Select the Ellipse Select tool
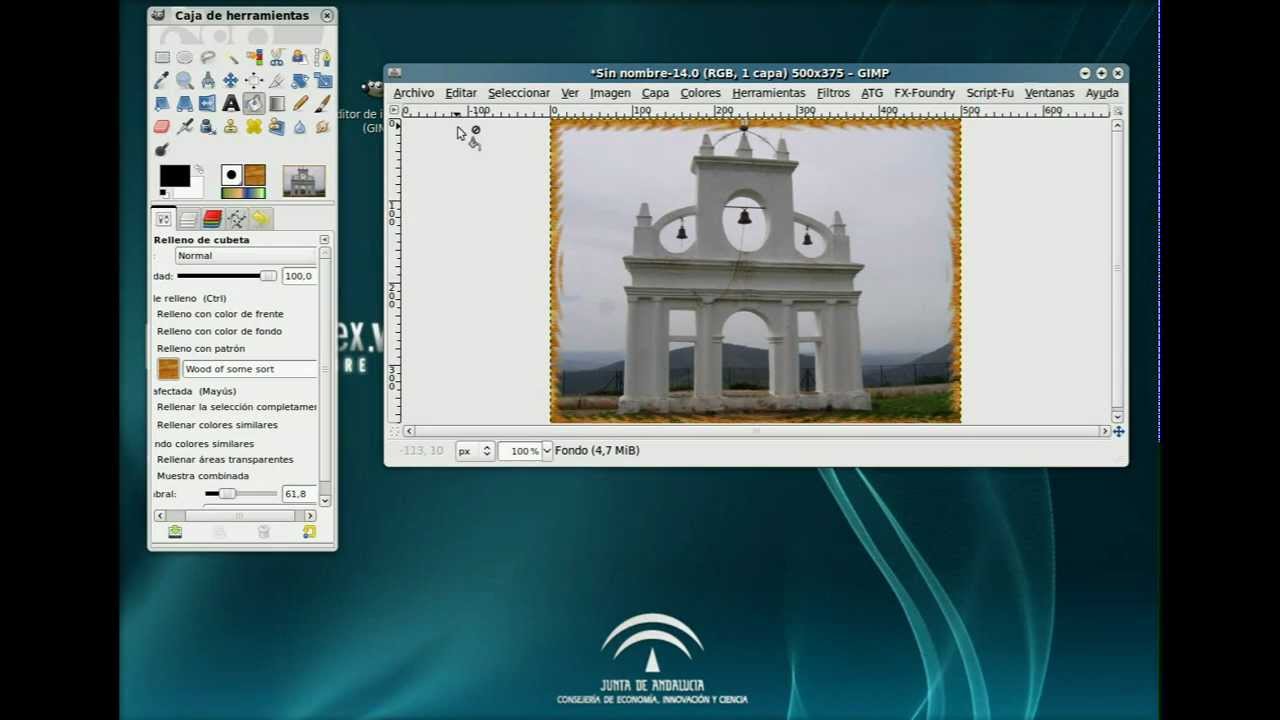 click(185, 57)
